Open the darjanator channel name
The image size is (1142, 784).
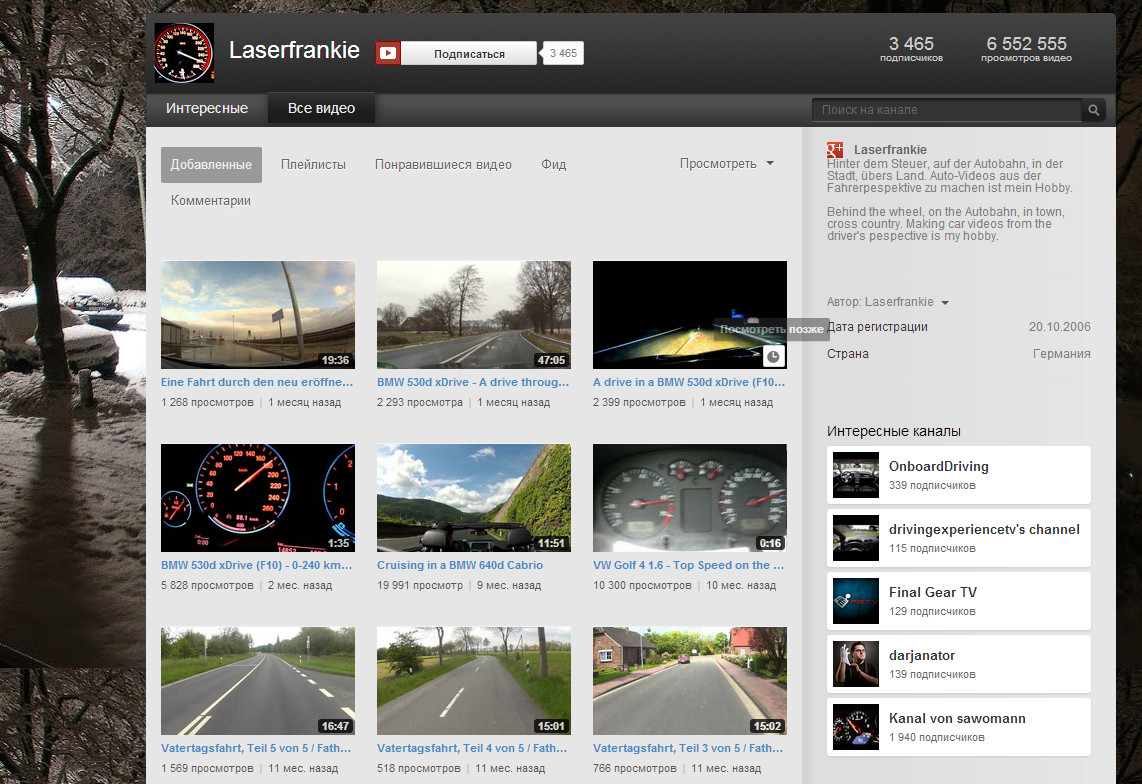click(921, 656)
